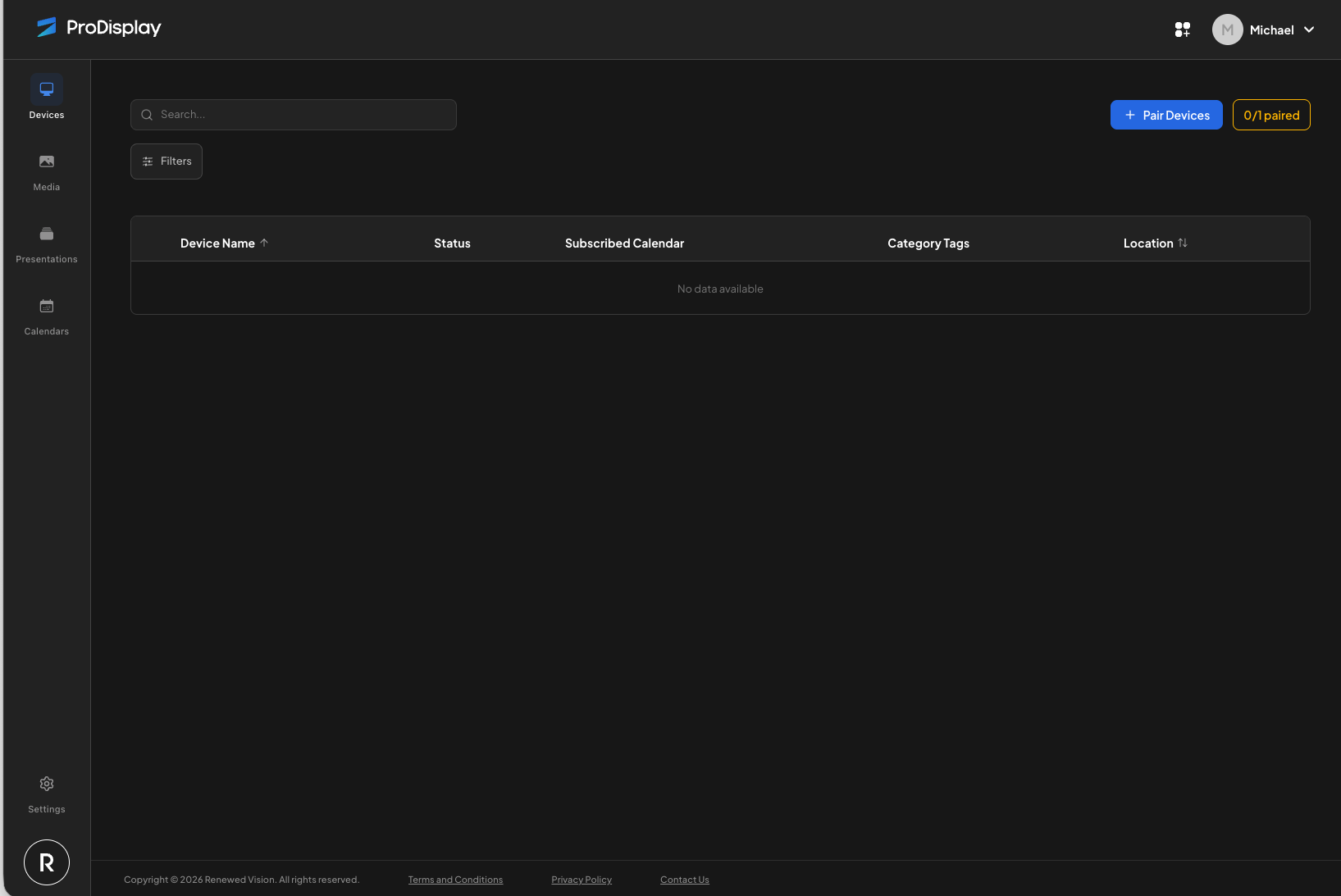Click the M user avatar
This screenshot has width=1341, height=896.
tap(1228, 30)
